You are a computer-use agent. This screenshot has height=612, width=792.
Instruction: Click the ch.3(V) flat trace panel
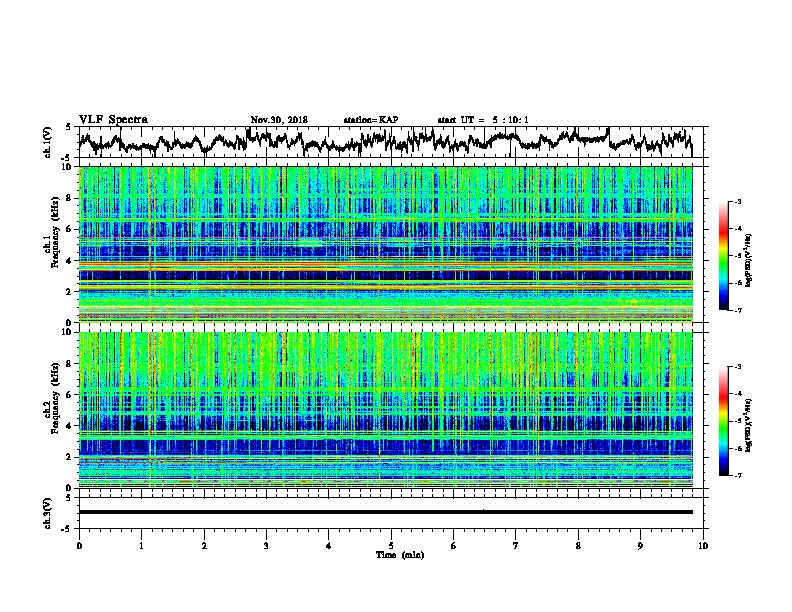(391, 513)
